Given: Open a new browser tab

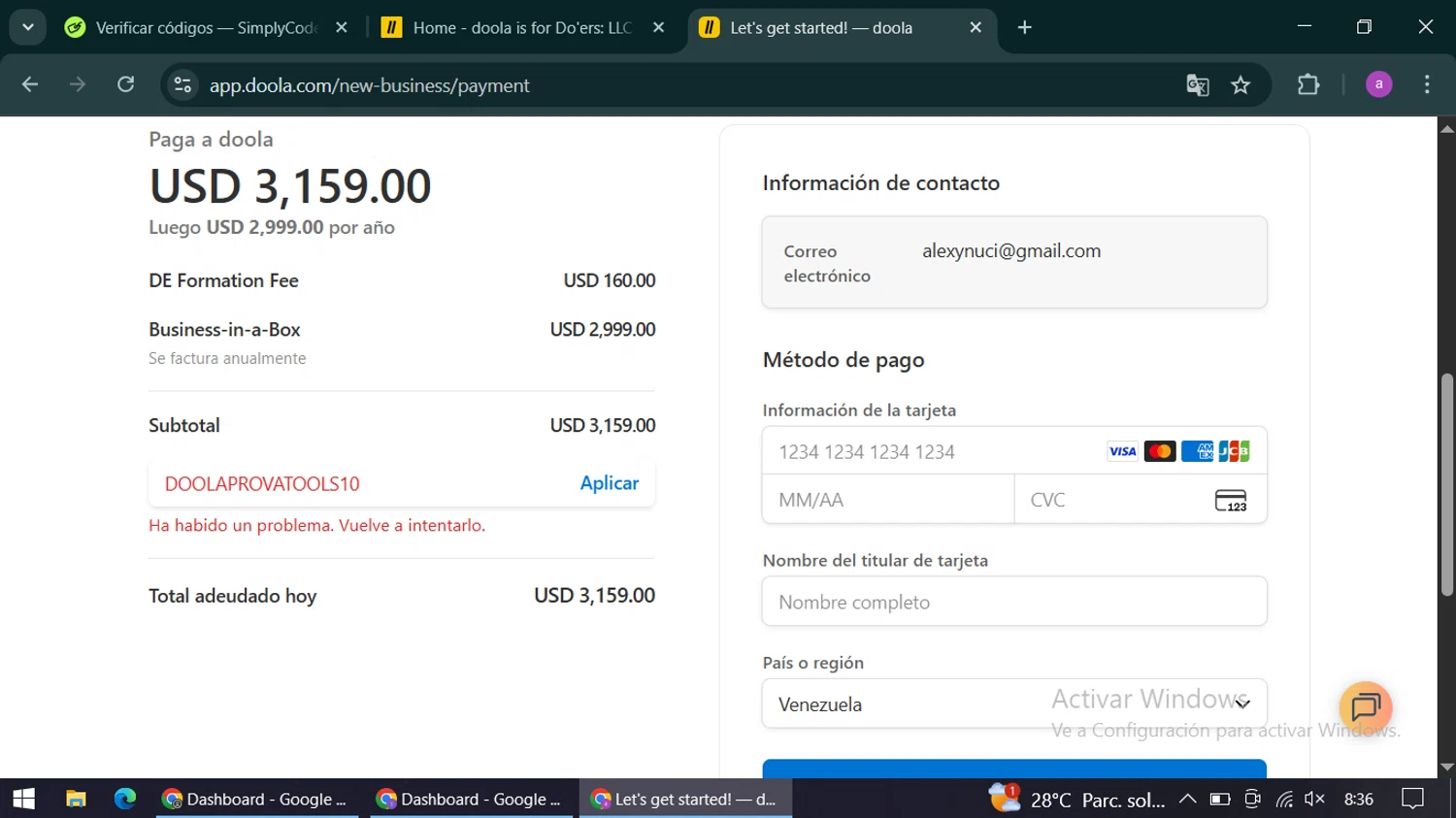Looking at the screenshot, I should click(x=1025, y=27).
